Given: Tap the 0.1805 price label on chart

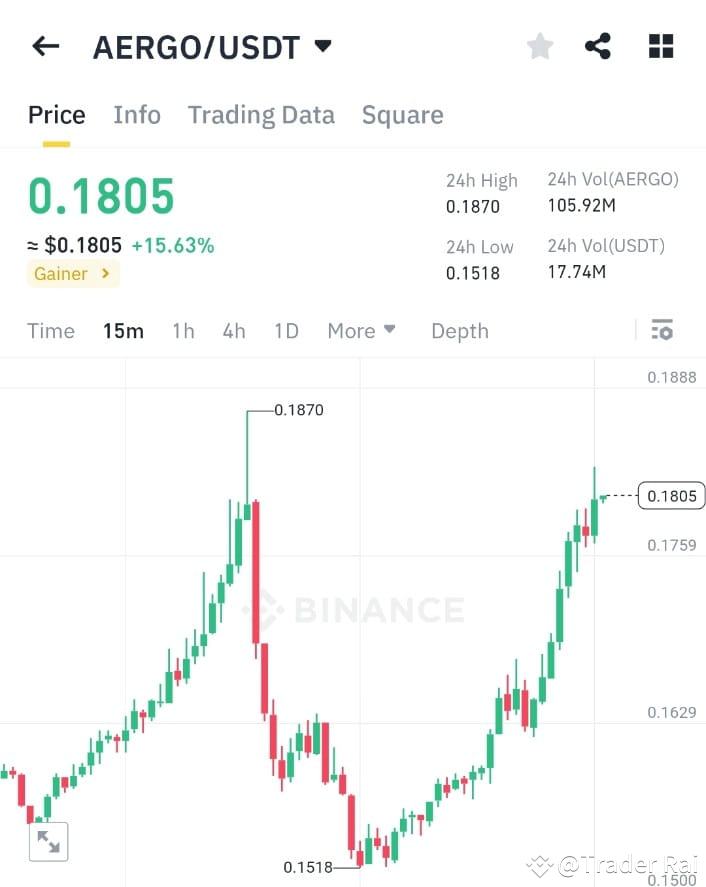Looking at the screenshot, I should tap(670, 495).
